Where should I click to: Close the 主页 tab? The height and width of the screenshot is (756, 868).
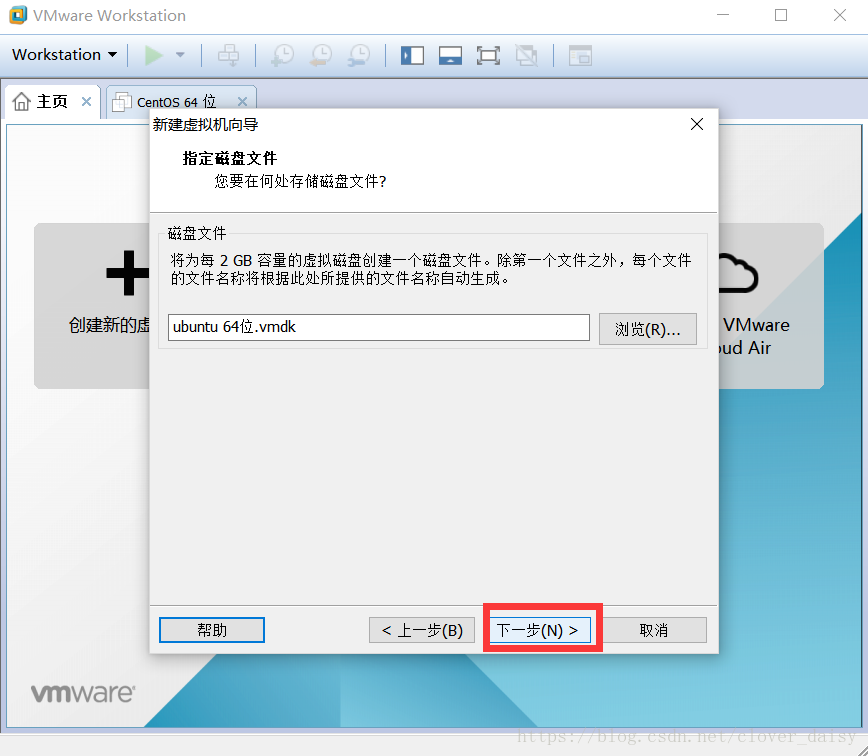pos(86,102)
